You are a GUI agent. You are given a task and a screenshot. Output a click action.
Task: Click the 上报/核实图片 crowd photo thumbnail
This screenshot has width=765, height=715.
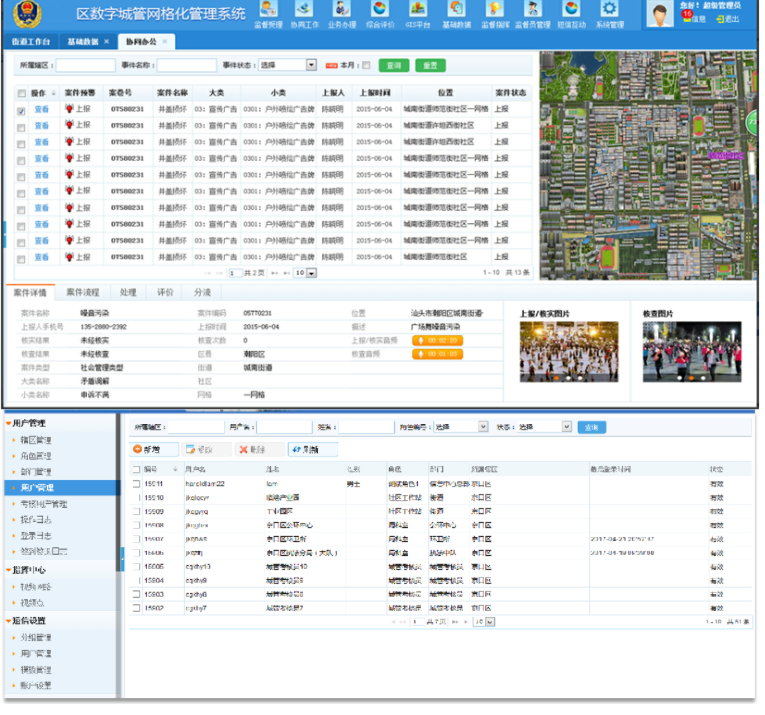click(x=569, y=351)
